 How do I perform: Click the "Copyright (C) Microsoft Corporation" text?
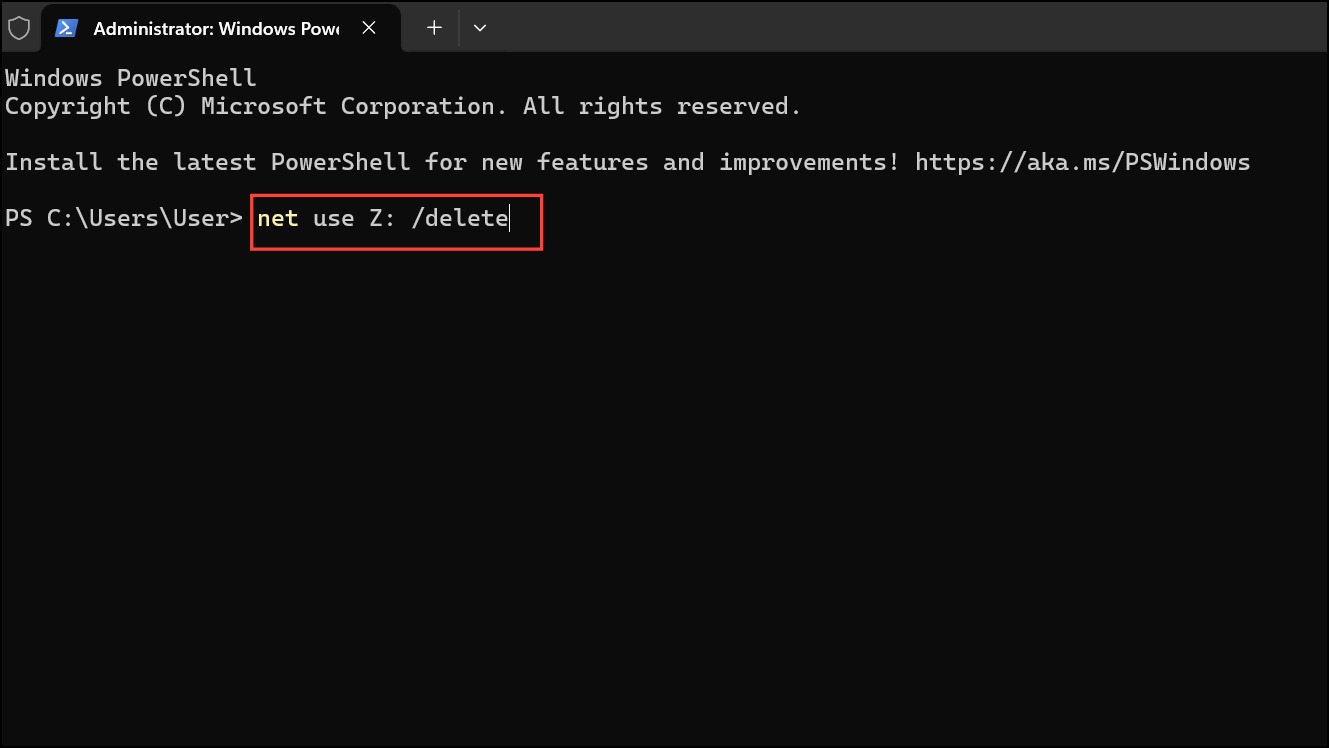[x=250, y=106]
